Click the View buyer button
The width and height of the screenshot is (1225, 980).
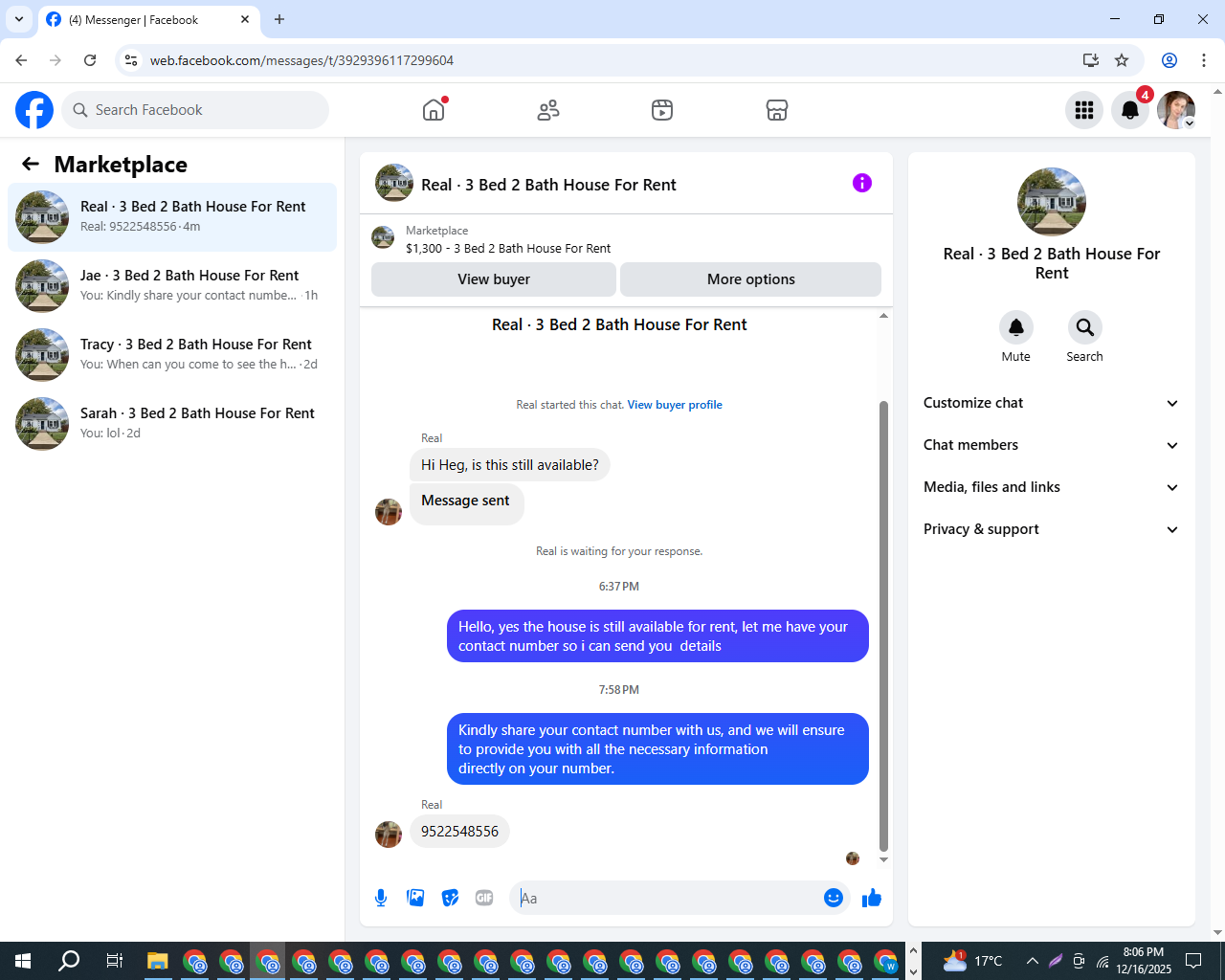pyautogui.click(x=494, y=279)
